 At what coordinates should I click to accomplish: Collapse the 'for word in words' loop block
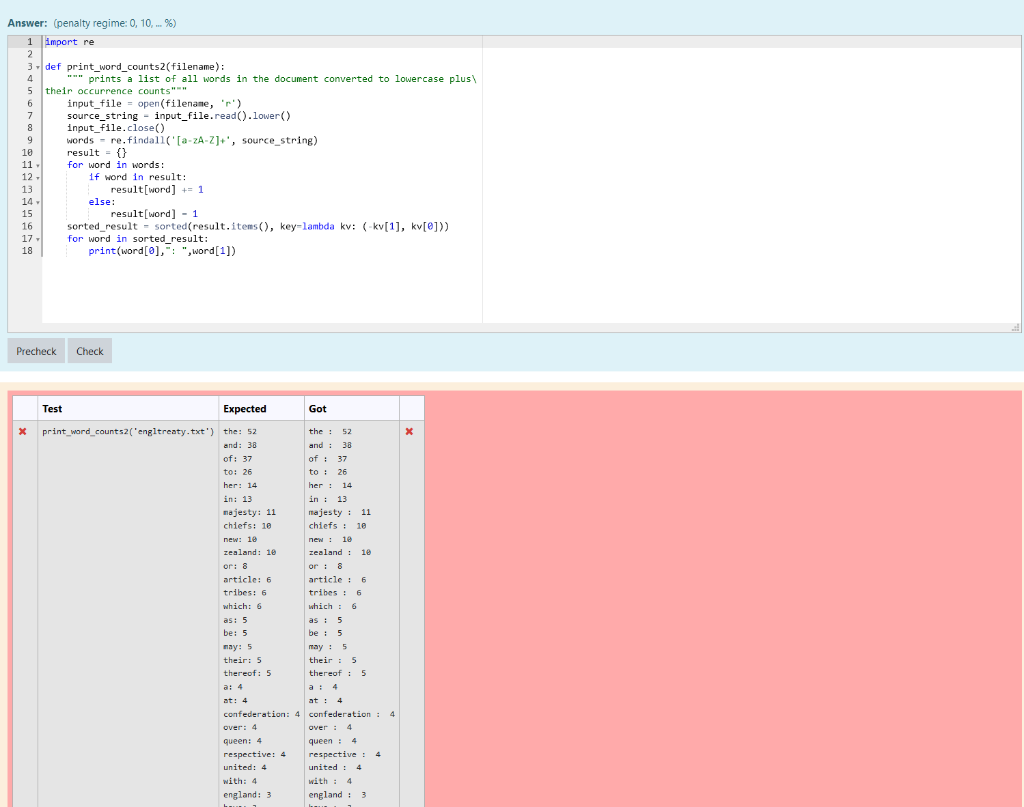(x=36, y=164)
